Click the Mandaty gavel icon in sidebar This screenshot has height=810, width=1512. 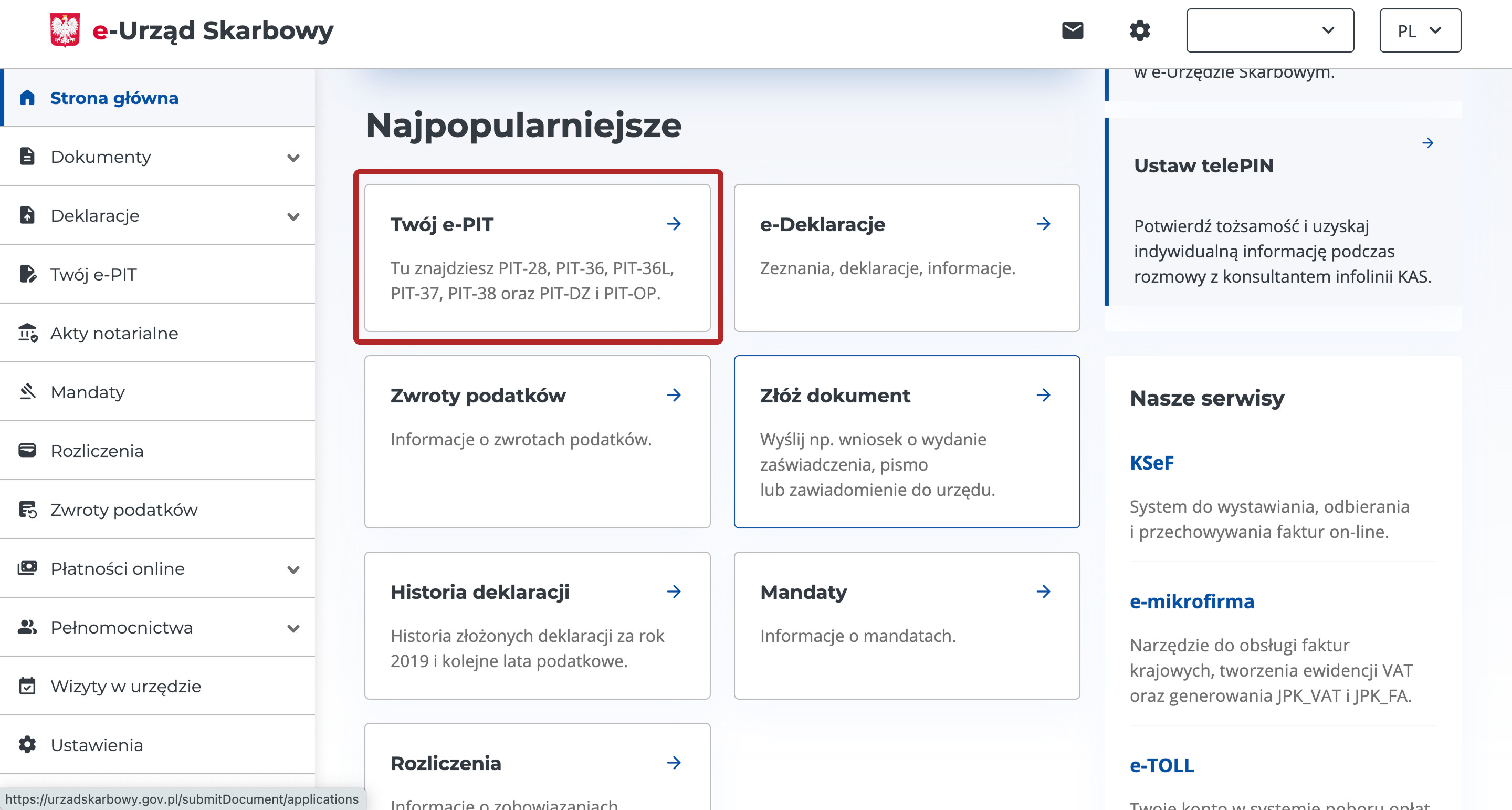click(28, 392)
